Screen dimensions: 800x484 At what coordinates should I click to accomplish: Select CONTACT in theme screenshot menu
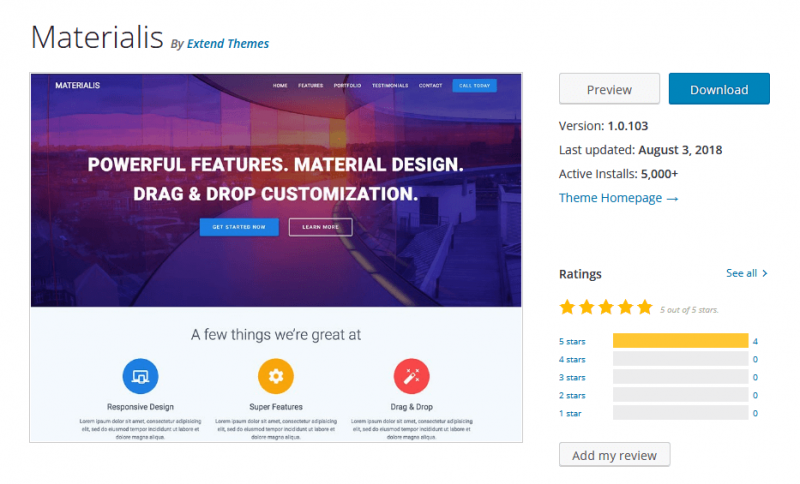click(431, 86)
